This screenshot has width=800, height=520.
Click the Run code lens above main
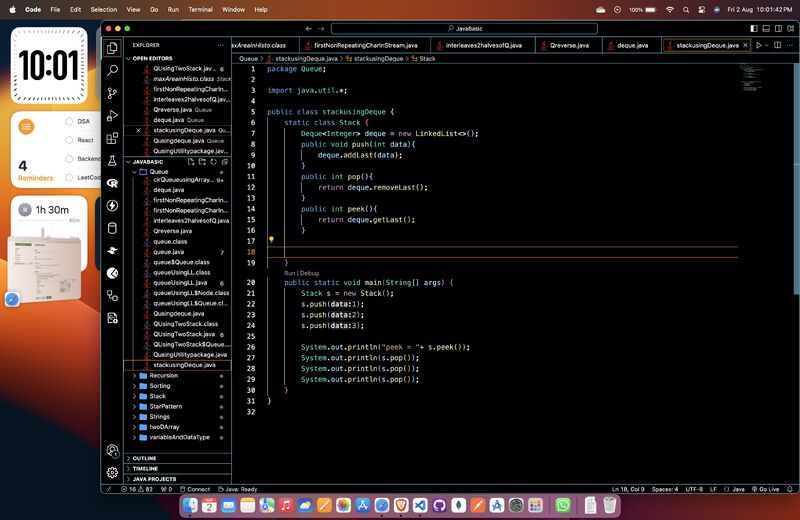tap(289, 272)
